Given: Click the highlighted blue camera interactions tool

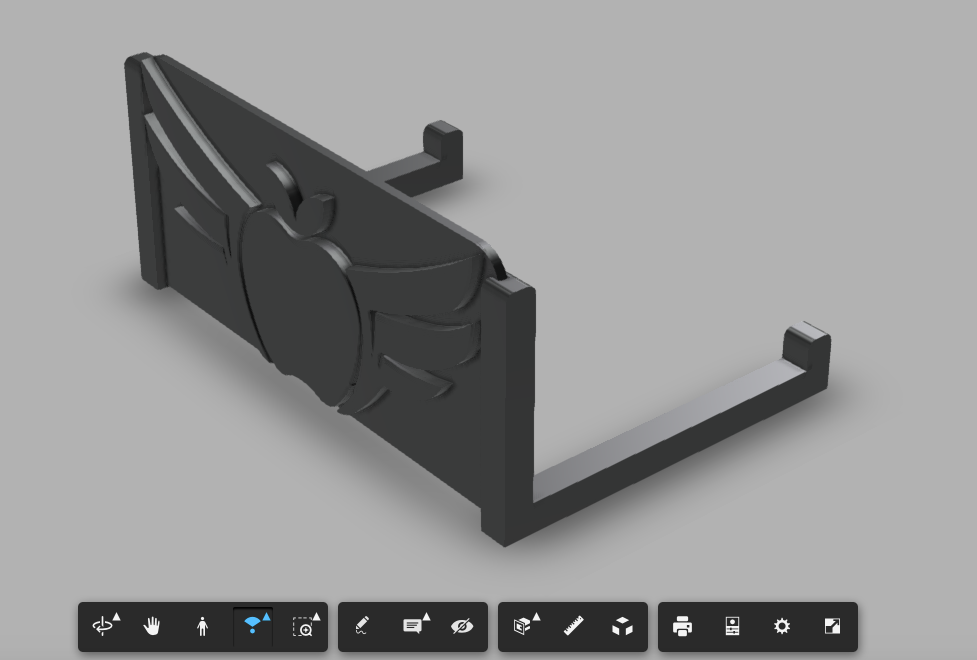Looking at the screenshot, I should pyautogui.click(x=253, y=626).
